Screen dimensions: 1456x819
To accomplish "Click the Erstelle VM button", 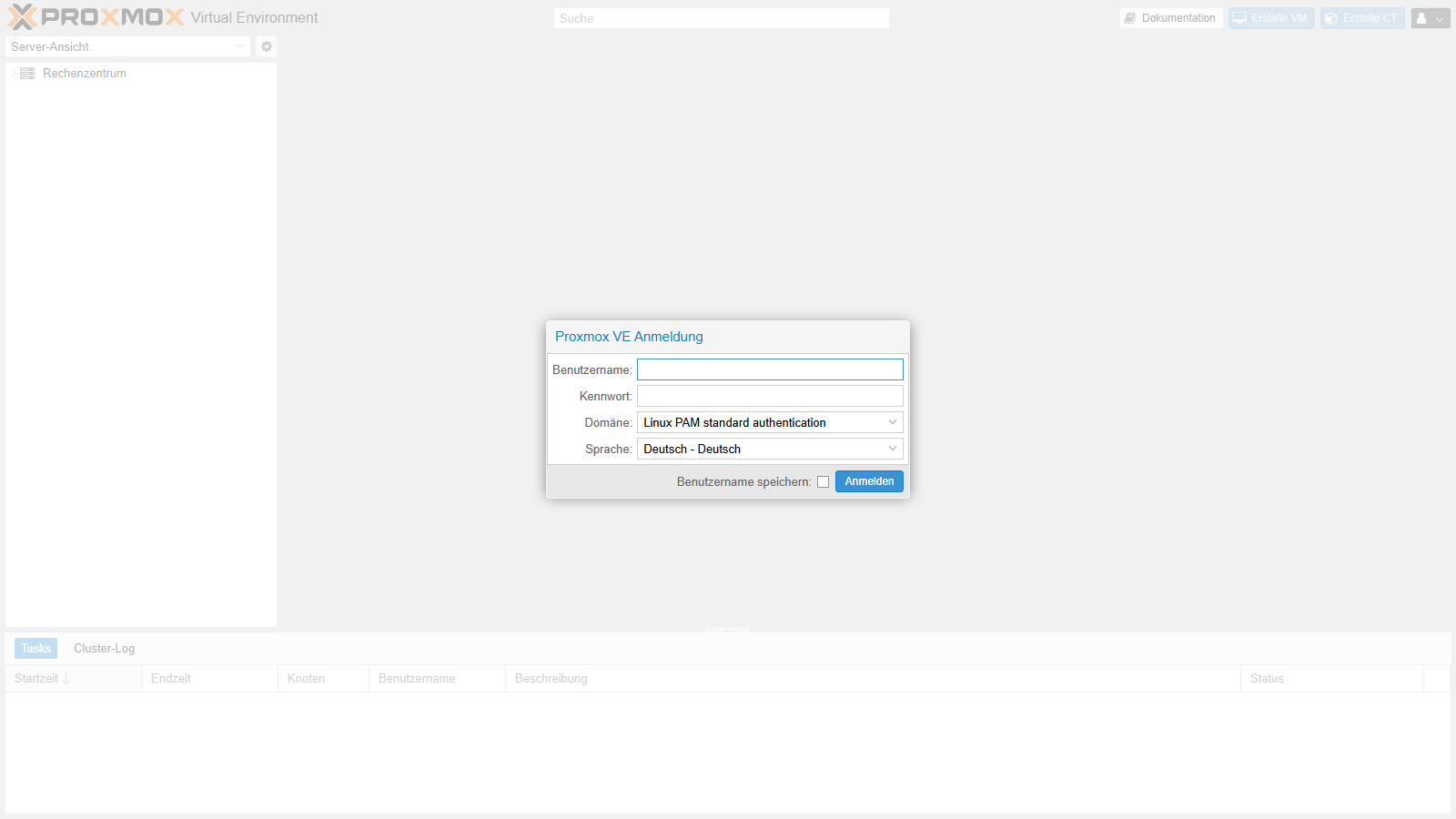I will pyautogui.click(x=1271, y=18).
